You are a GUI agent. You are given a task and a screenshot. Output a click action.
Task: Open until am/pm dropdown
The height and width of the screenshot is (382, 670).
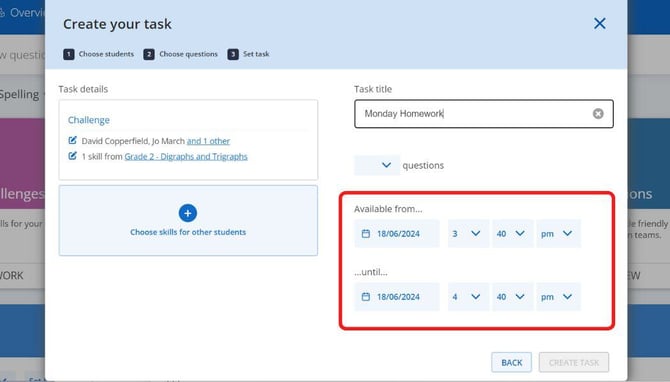click(558, 297)
